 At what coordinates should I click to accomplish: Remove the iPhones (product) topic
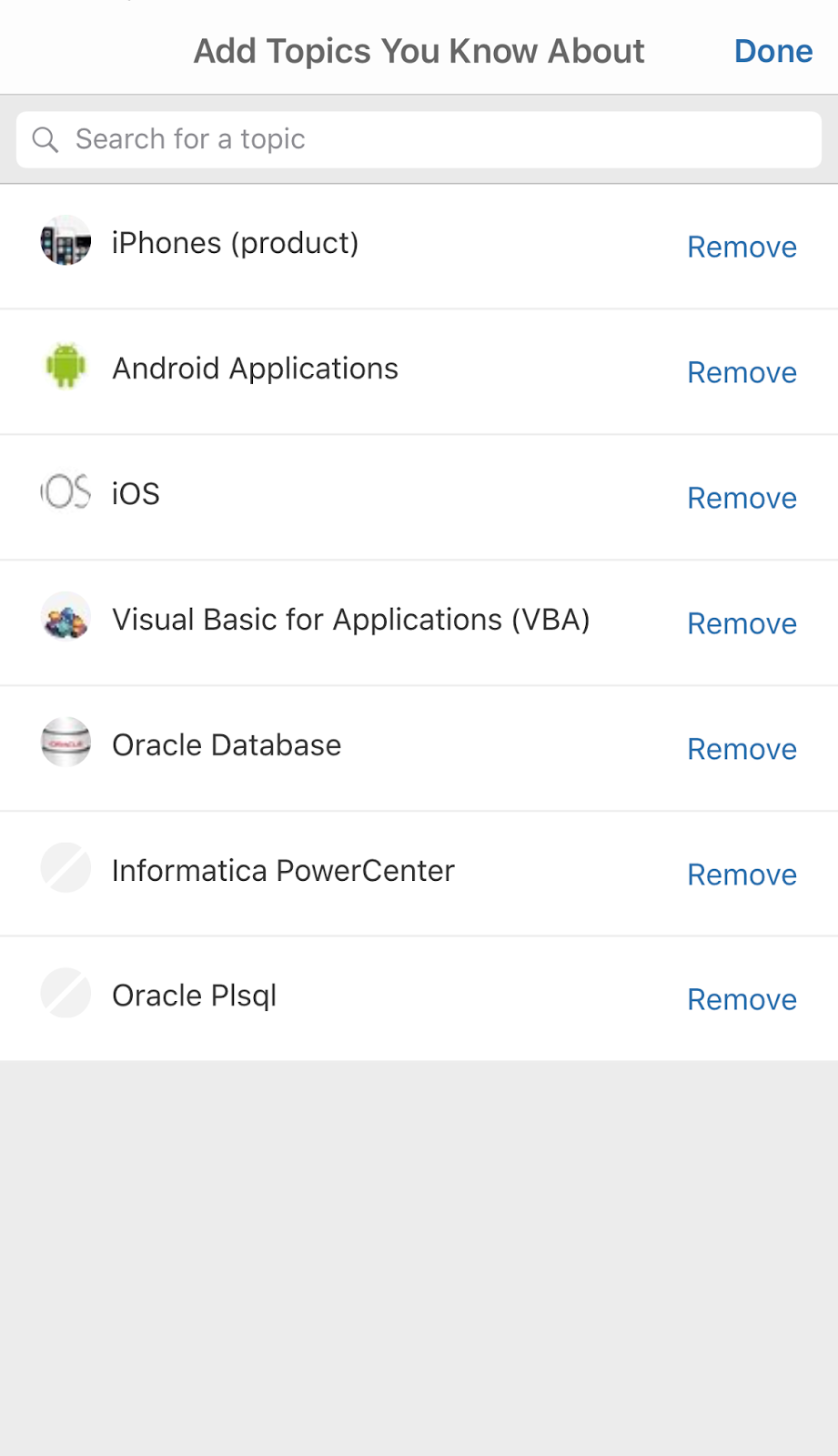coord(742,247)
